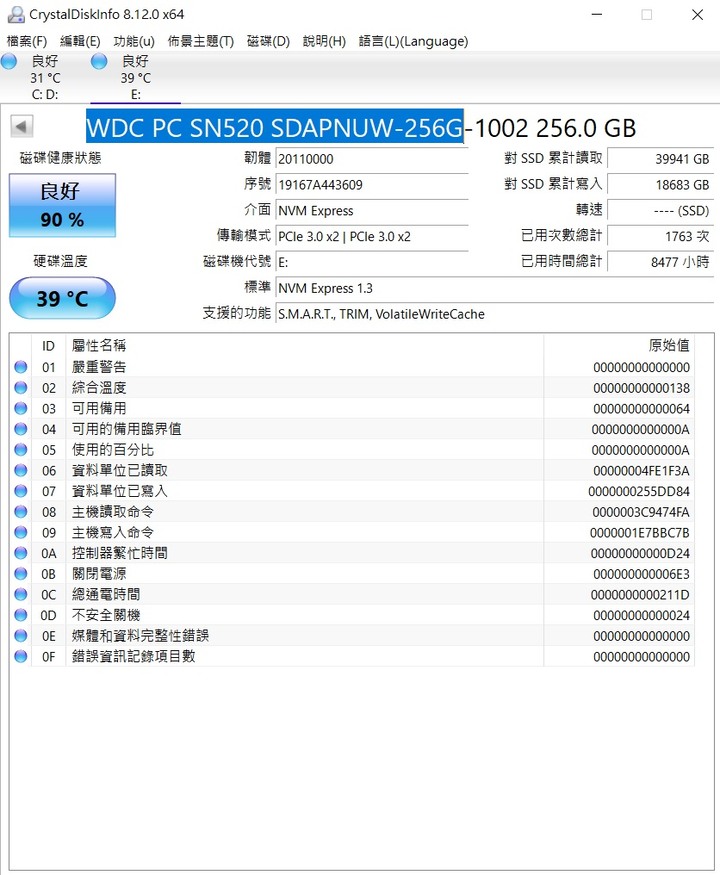Click the status dot for attribute 03 可用備用
This screenshot has width=720, height=875.
(21, 408)
